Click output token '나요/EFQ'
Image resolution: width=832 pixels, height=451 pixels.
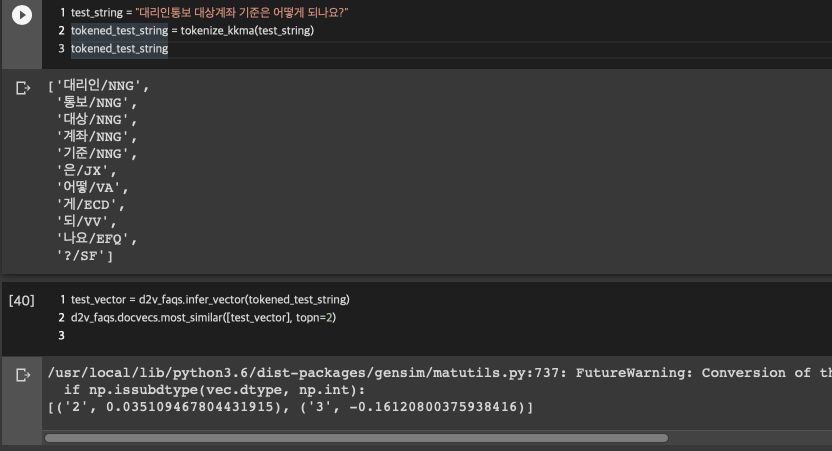pyautogui.click(x=97, y=238)
